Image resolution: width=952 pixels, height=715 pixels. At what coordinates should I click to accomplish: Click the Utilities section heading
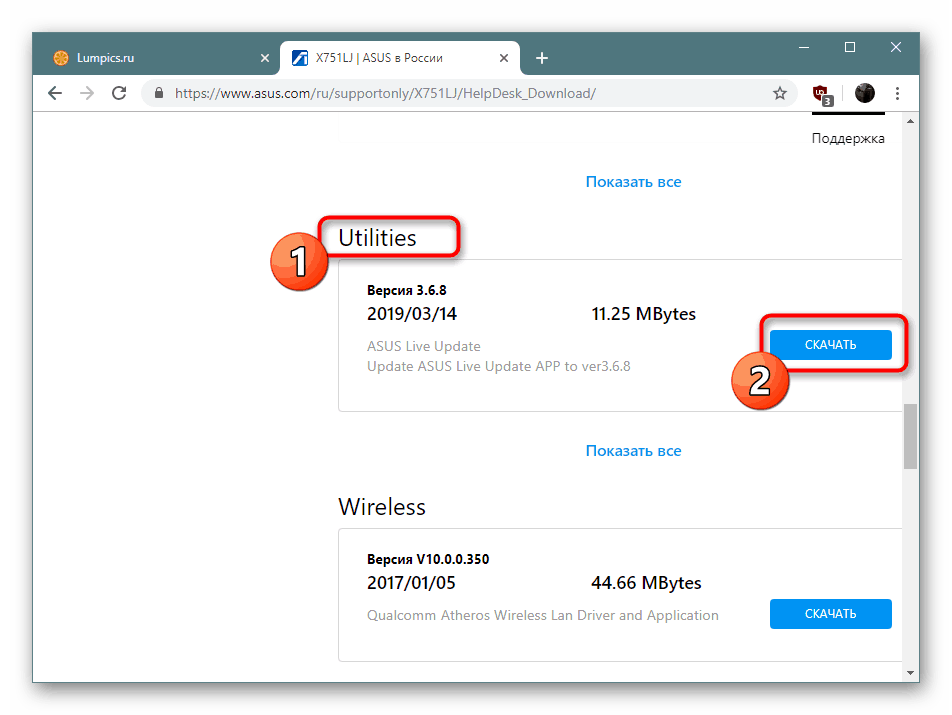pyautogui.click(x=377, y=237)
